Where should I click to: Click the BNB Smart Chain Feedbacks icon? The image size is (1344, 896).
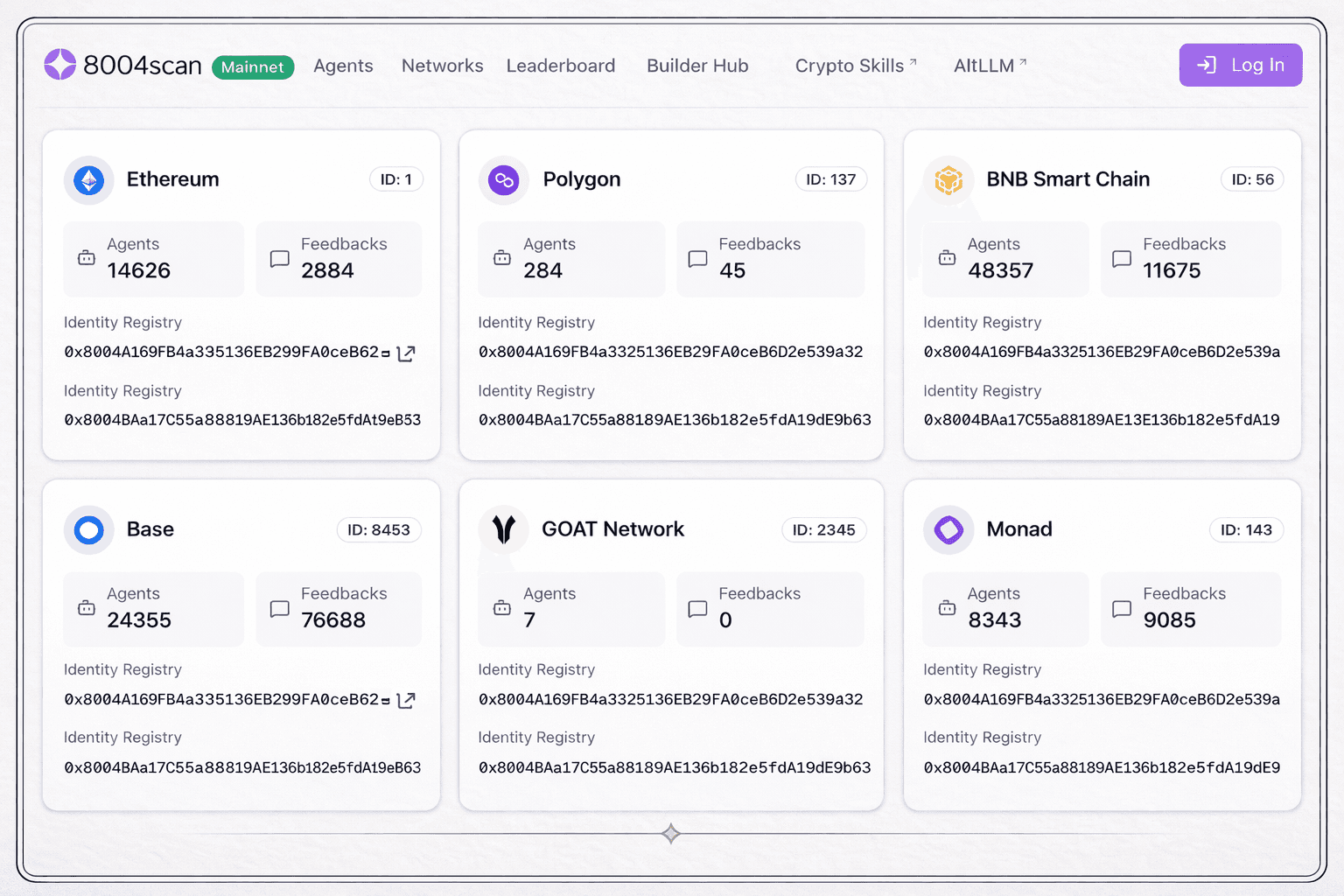click(x=1122, y=259)
